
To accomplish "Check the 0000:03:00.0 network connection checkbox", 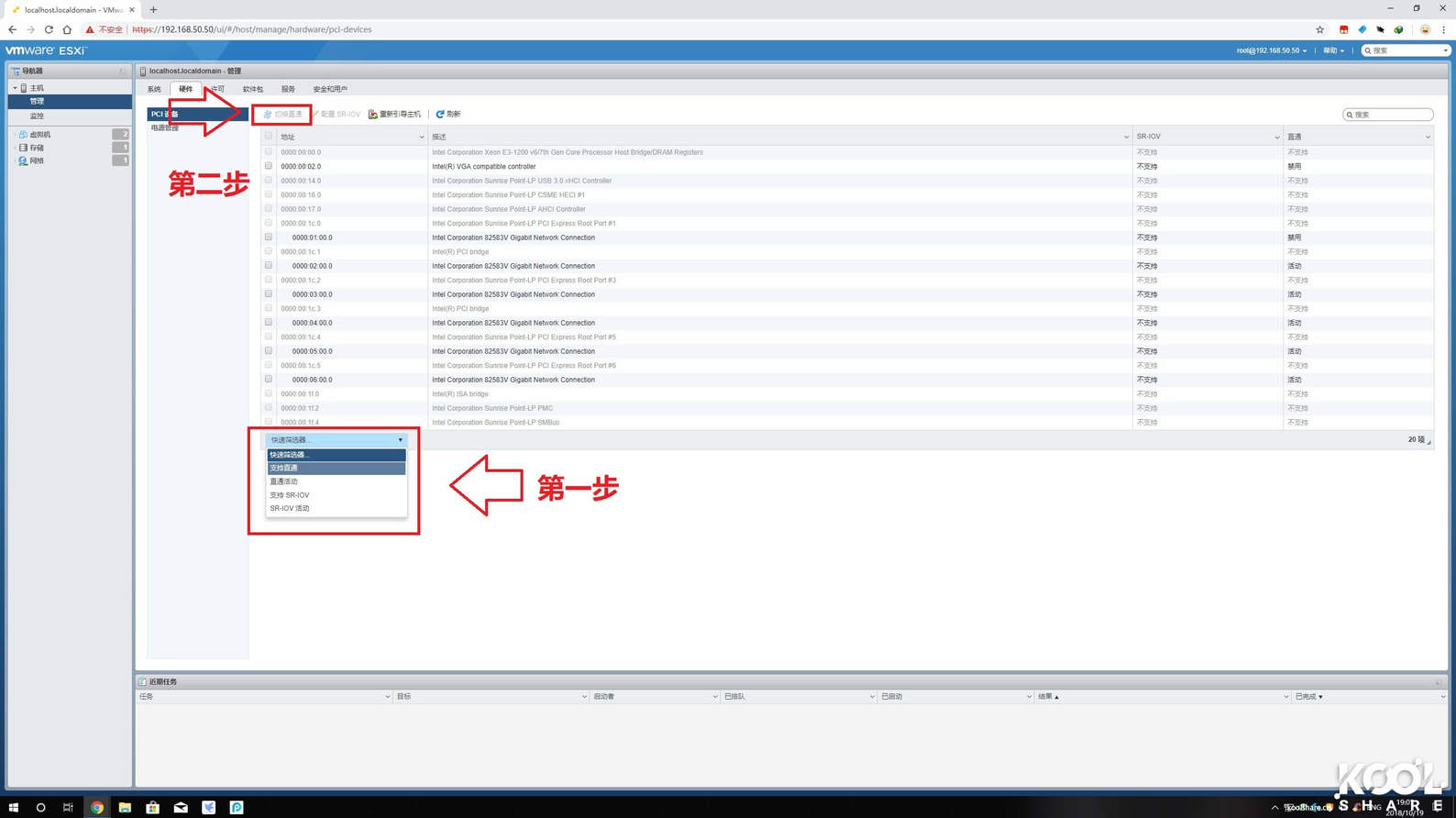I will pyautogui.click(x=269, y=293).
